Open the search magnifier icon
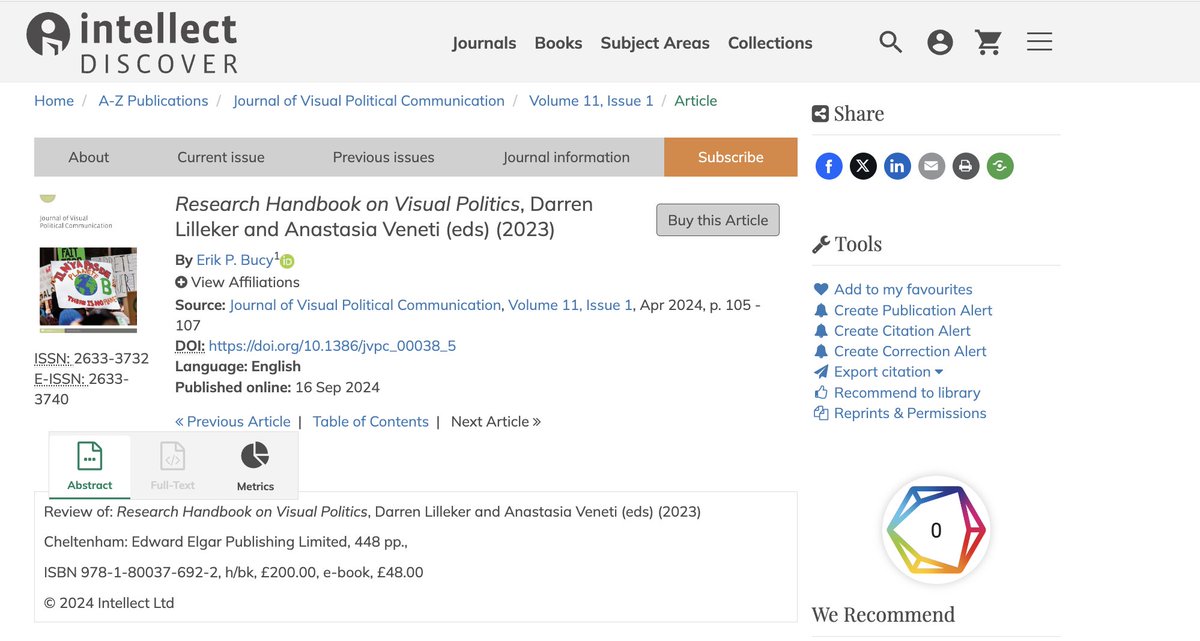Image resolution: width=1200 pixels, height=641 pixels. point(891,42)
